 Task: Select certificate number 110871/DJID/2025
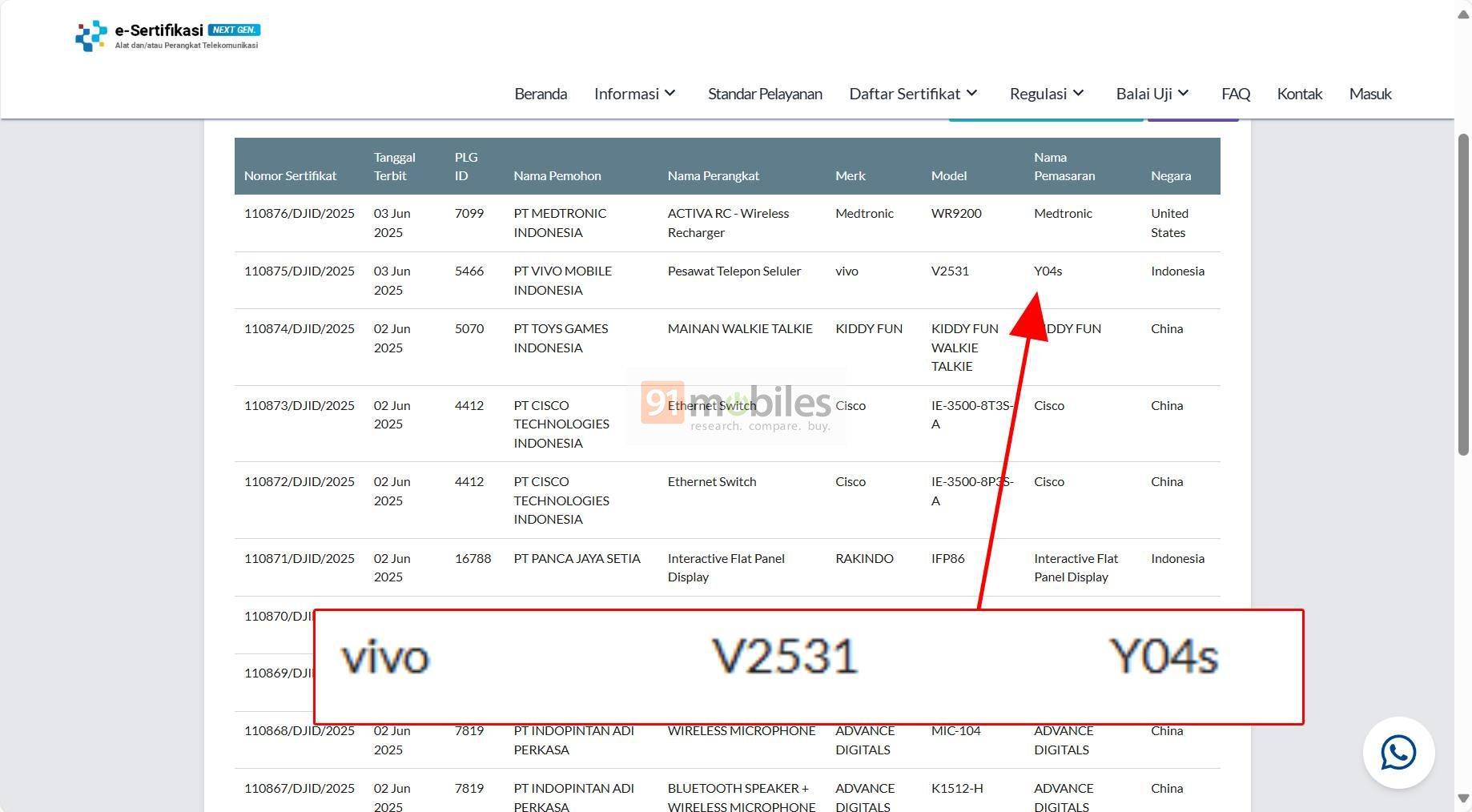pyautogui.click(x=300, y=558)
